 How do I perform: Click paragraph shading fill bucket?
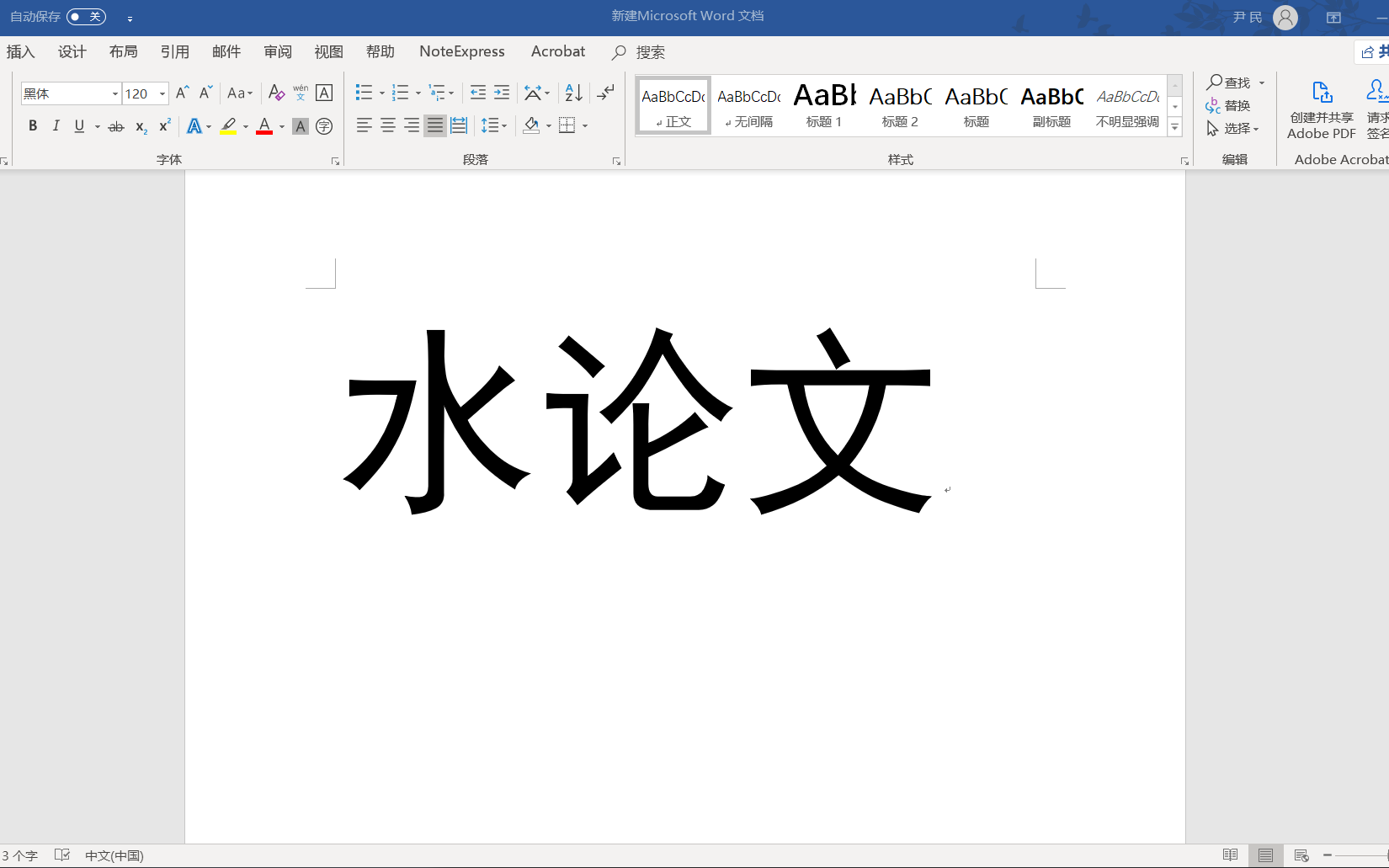(x=531, y=126)
